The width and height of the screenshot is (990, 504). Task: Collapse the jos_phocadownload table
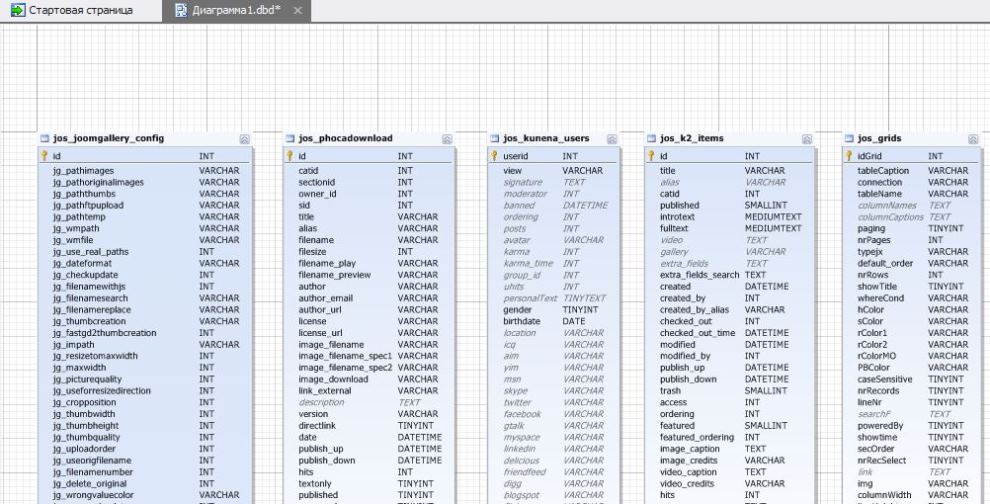pos(446,138)
